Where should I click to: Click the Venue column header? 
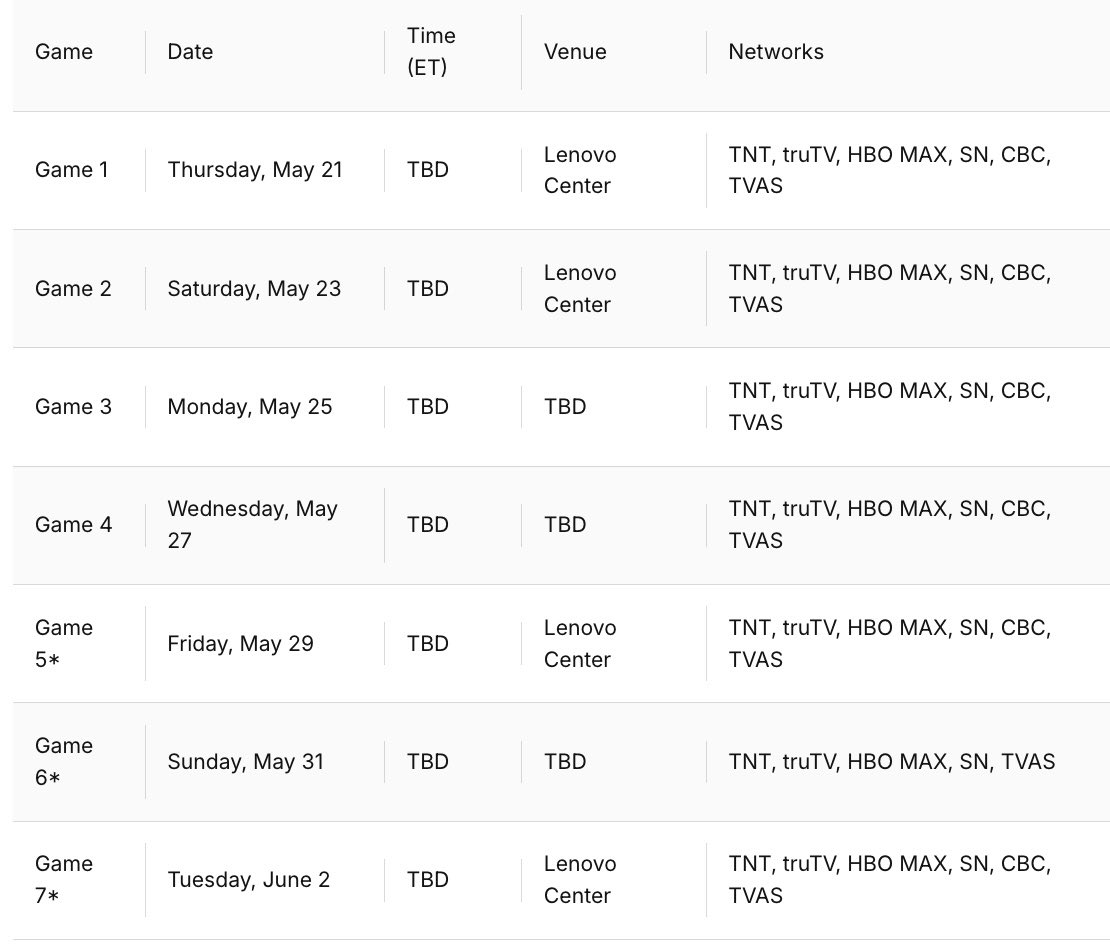pyautogui.click(x=575, y=52)
